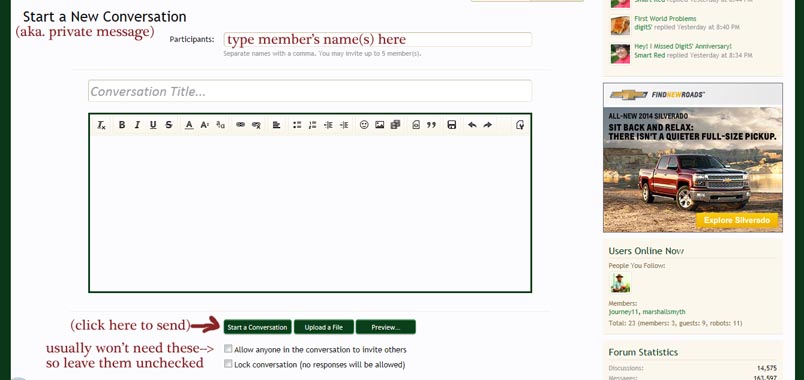Click the Preview... button
Image resolution: width=804 pixels, height=380 pixels.
(386, 327)
